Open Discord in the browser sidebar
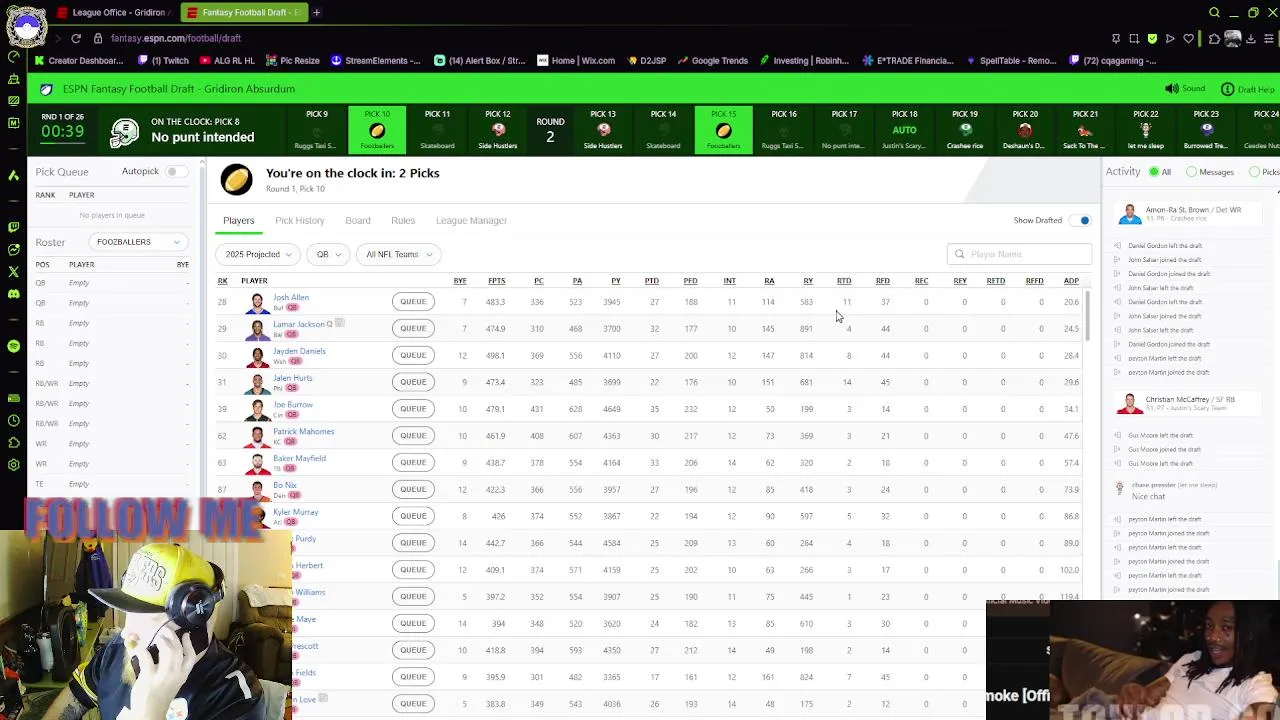 13,293
